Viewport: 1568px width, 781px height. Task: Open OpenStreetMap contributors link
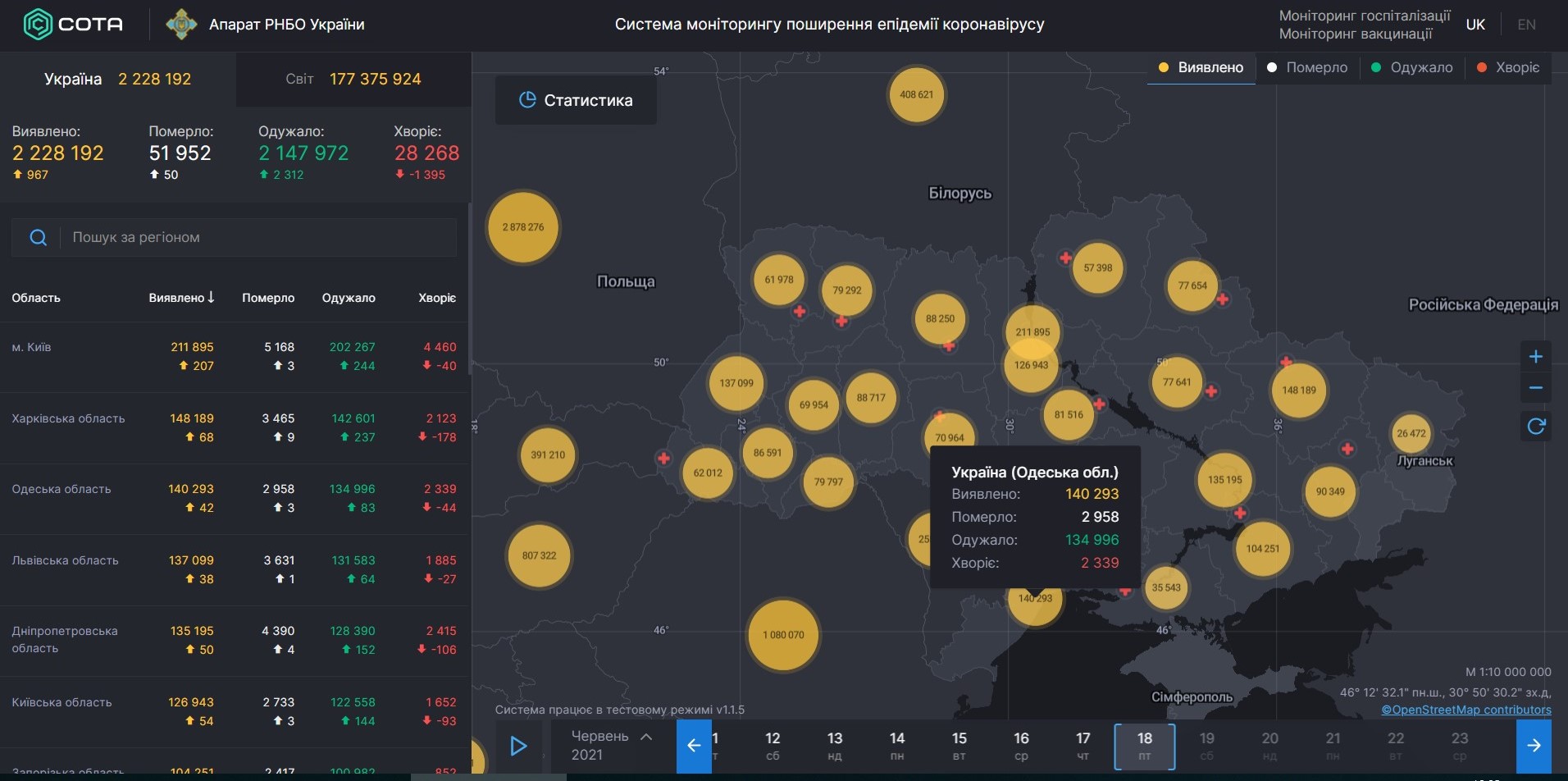pyautogui.click(x=1466, y=710)
